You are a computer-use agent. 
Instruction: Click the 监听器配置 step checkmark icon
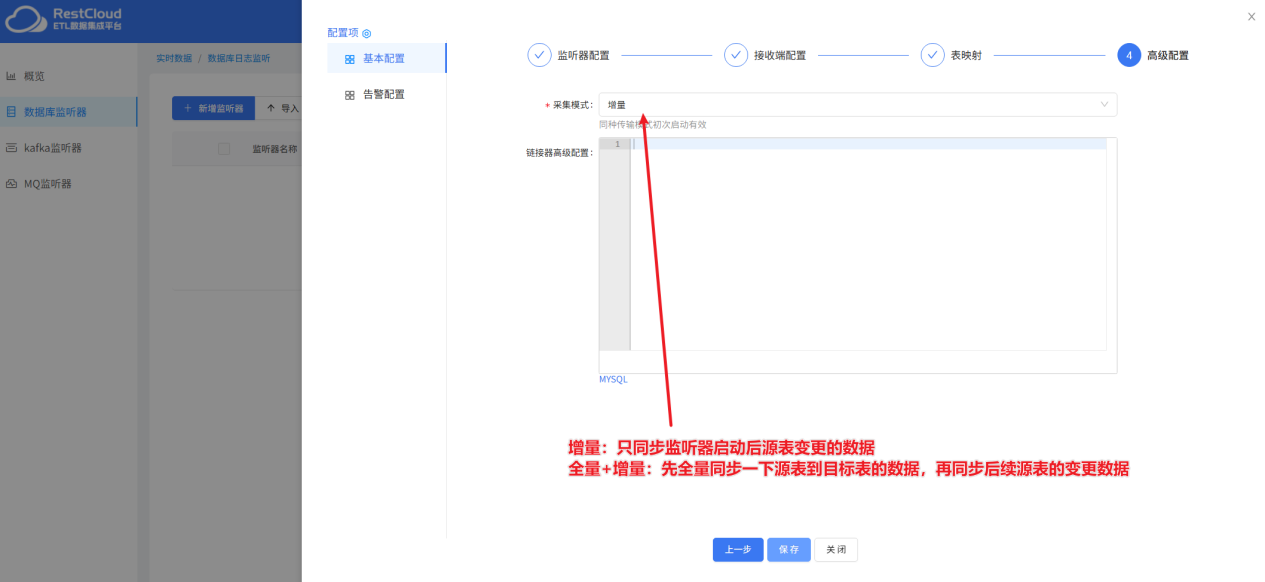(x=538, y=55)
